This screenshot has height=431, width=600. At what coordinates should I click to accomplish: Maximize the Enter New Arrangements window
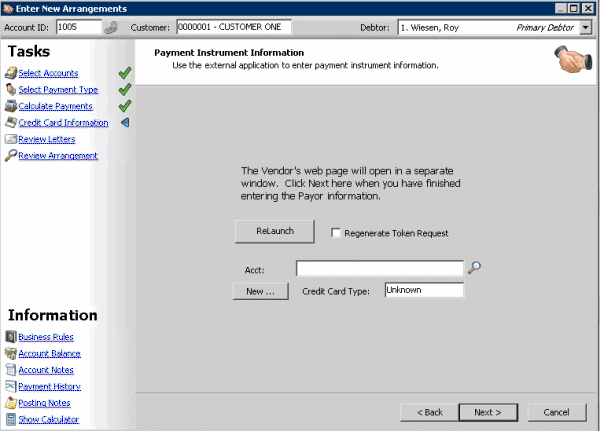[574, 8]
